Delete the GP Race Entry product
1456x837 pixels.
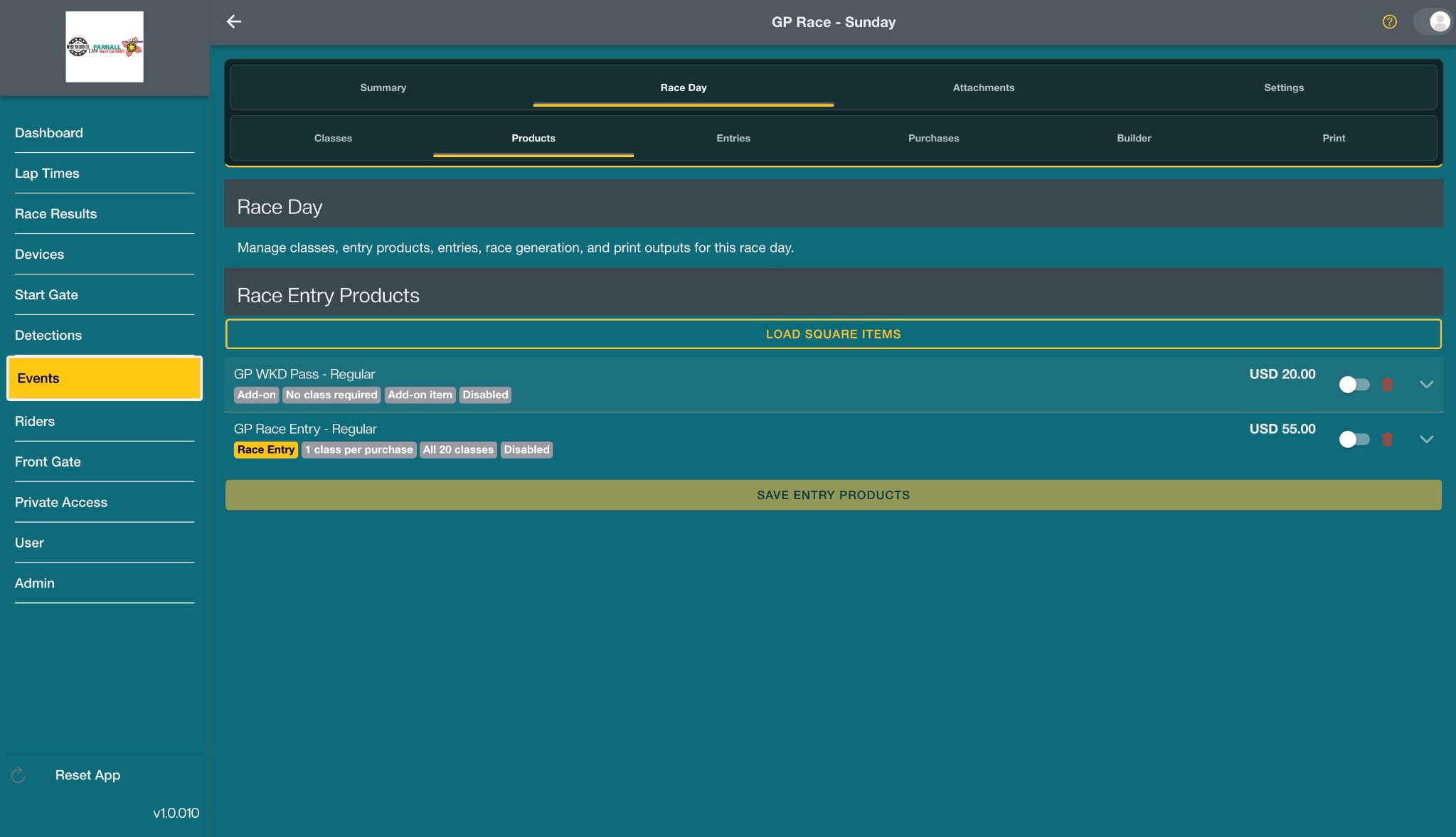coord(1387,439)
